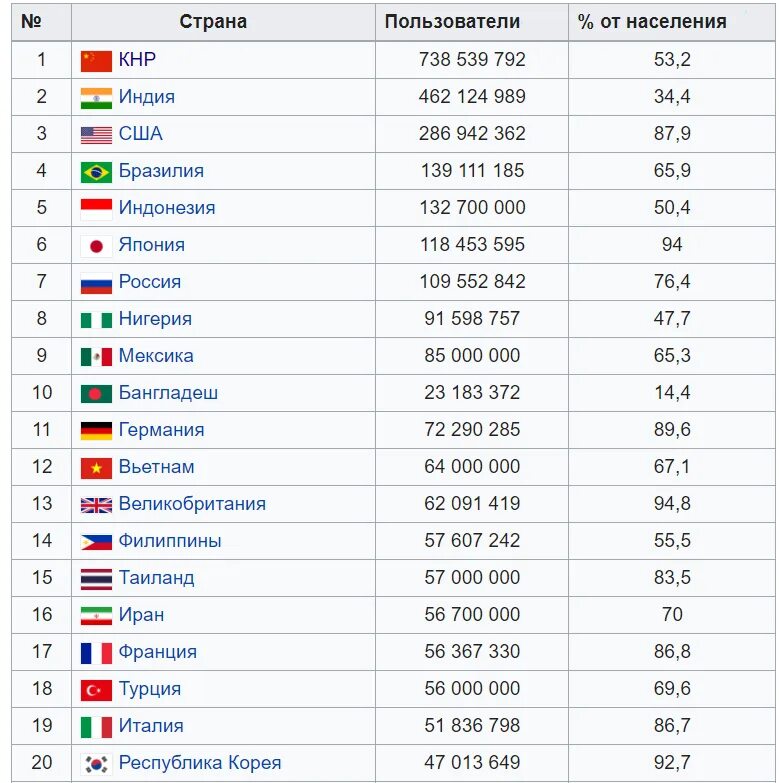This screenshot has height=783, width=779.
Task: Click the China flag icon
Action: pos(96,61)
